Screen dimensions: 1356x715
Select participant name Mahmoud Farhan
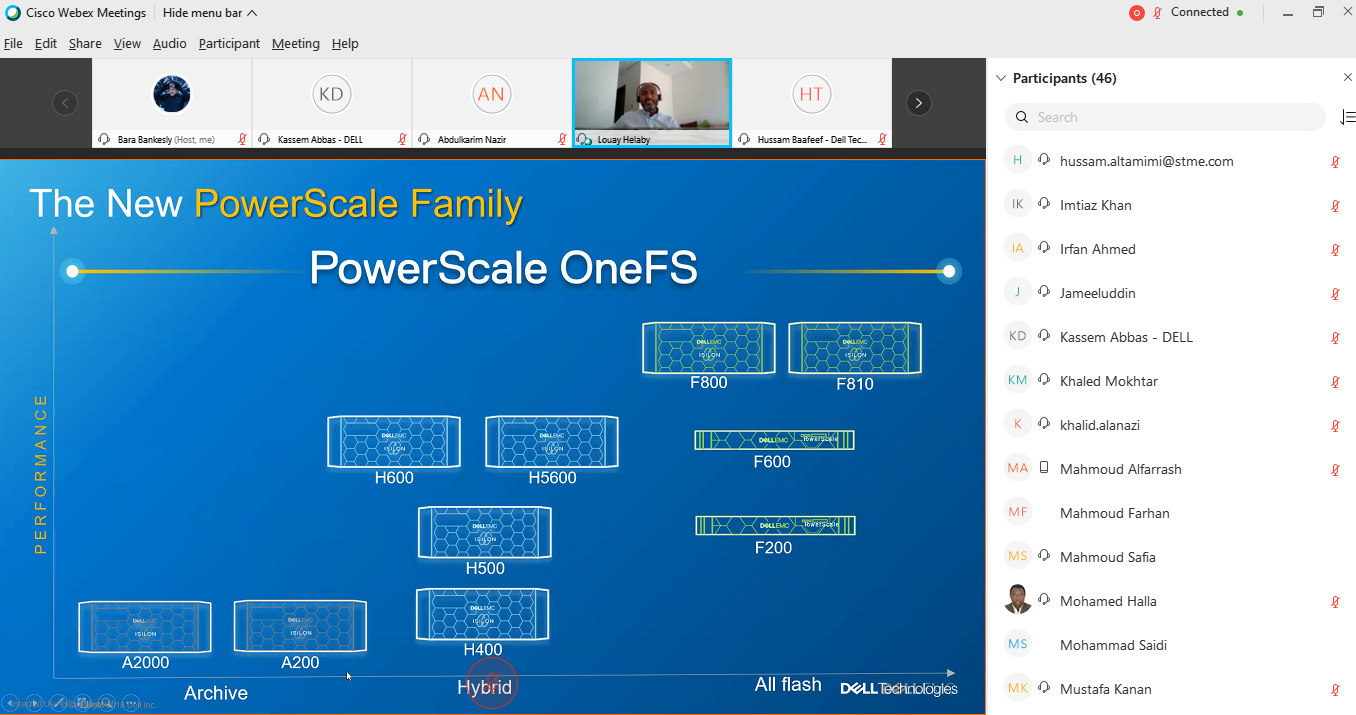[x=1114, y=513]
